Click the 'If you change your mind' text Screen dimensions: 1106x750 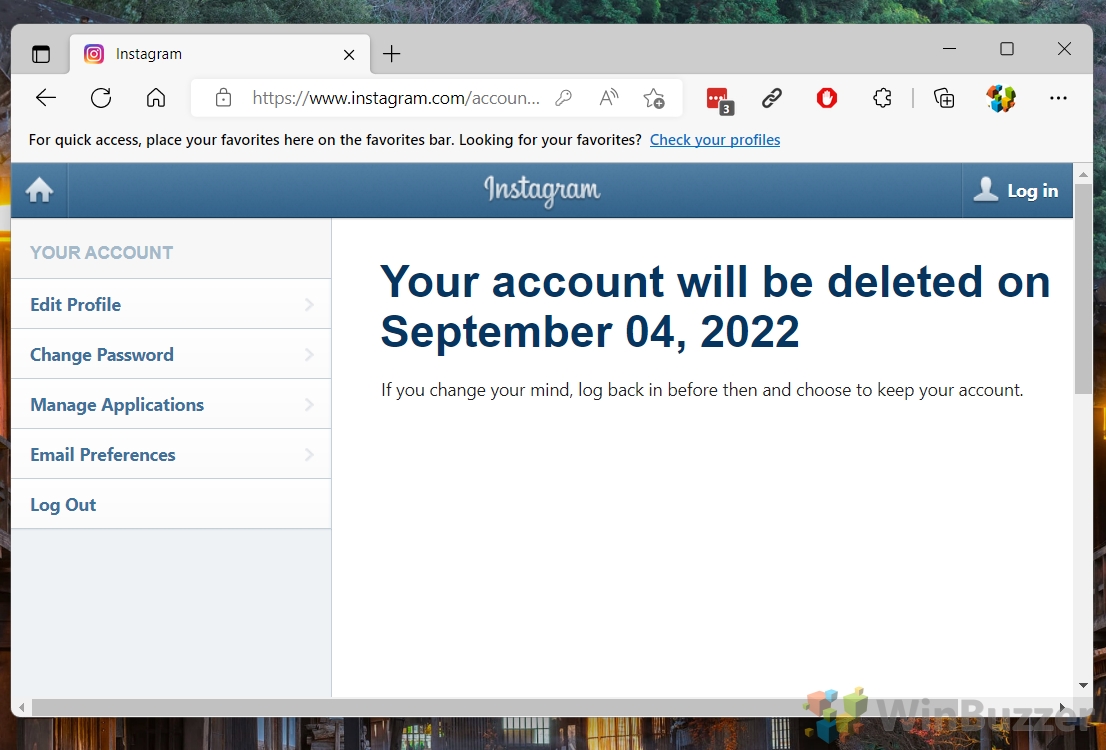pyautogui.click(x=702, y=390)
